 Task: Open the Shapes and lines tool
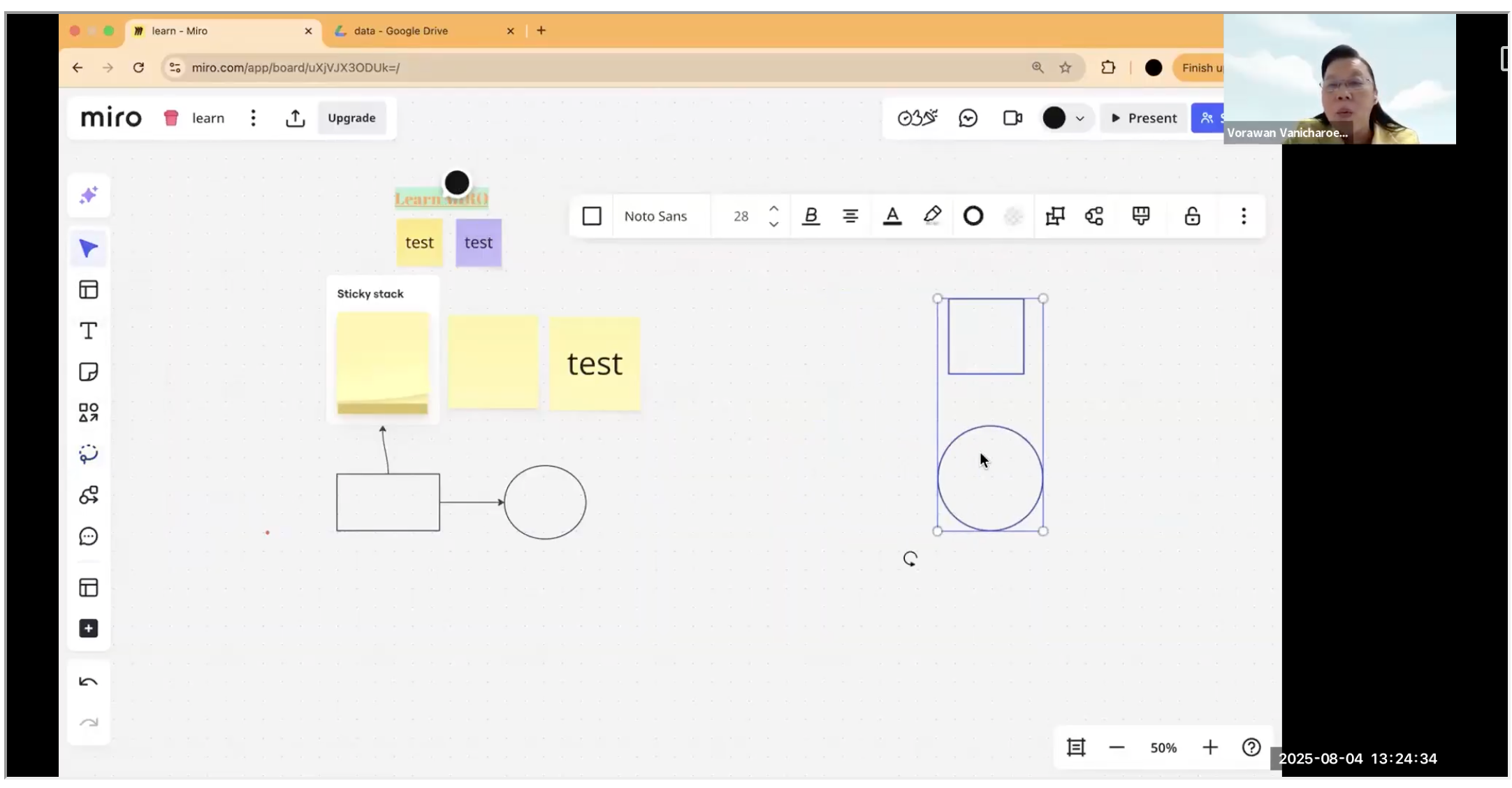tap(89, 413)
